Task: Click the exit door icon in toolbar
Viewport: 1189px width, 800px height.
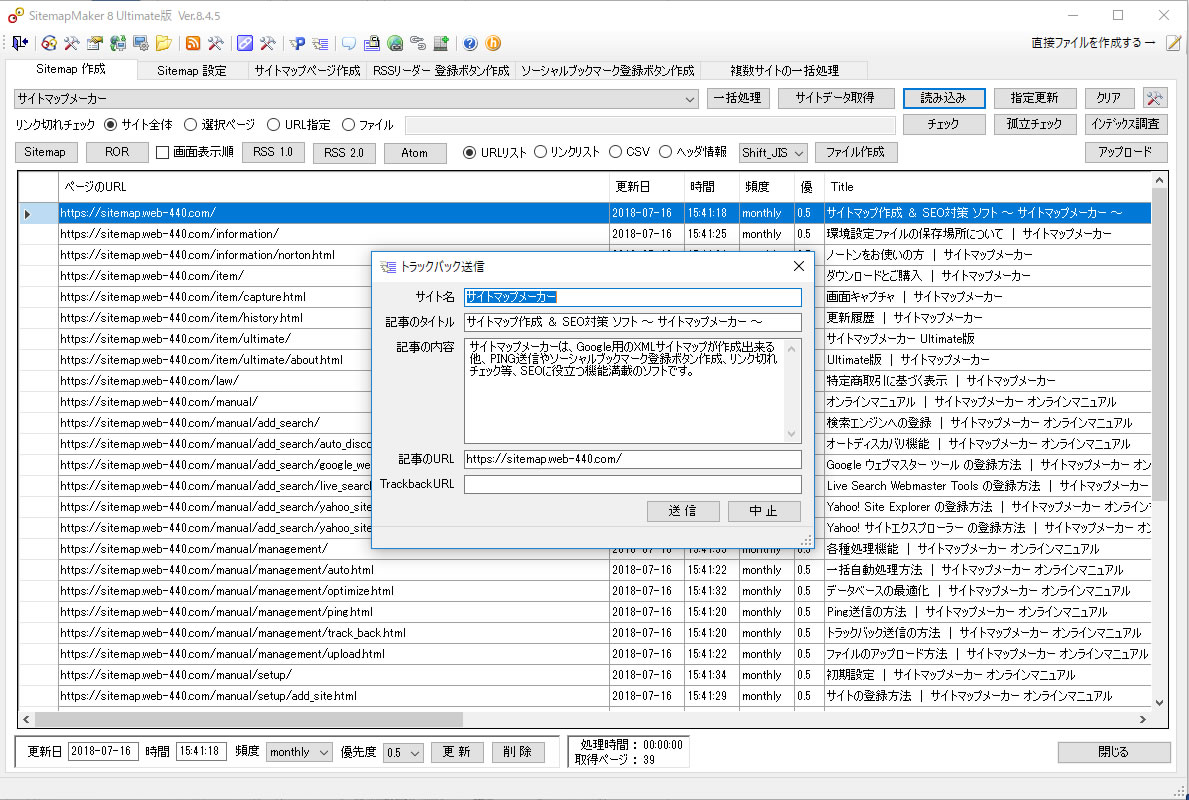Action: coord(19,43)
